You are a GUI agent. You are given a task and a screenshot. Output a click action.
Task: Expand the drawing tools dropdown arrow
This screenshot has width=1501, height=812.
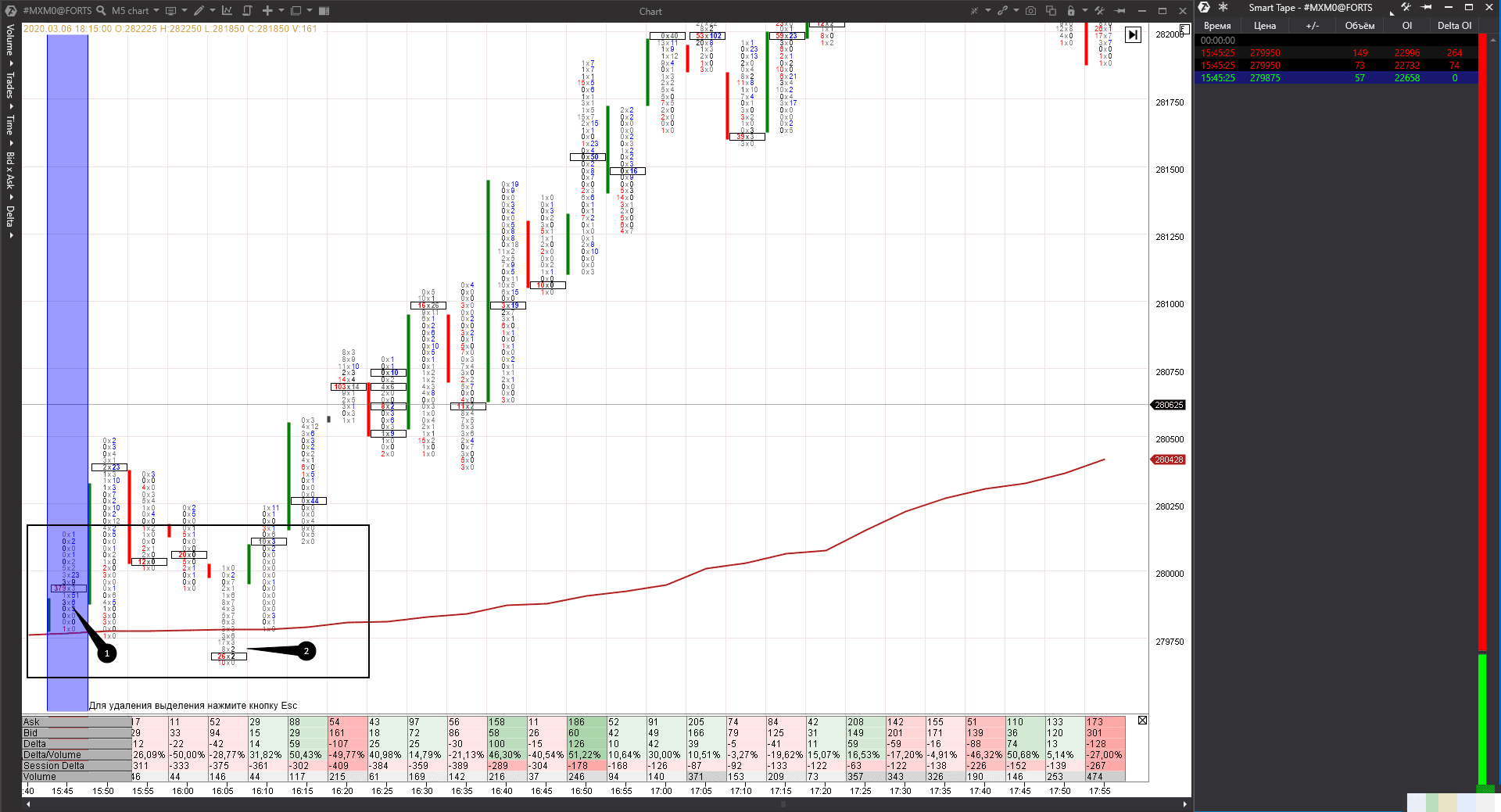point(213,11)
